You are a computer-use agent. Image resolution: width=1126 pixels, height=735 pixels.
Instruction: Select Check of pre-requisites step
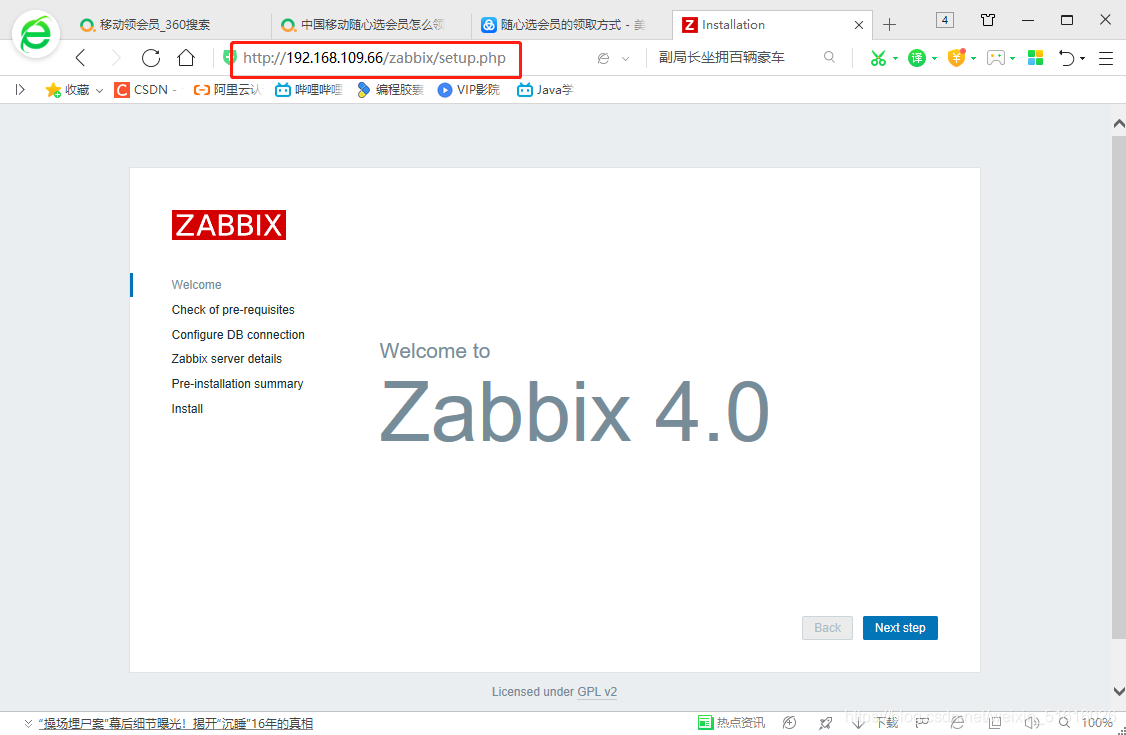click(x=233, y=310)
